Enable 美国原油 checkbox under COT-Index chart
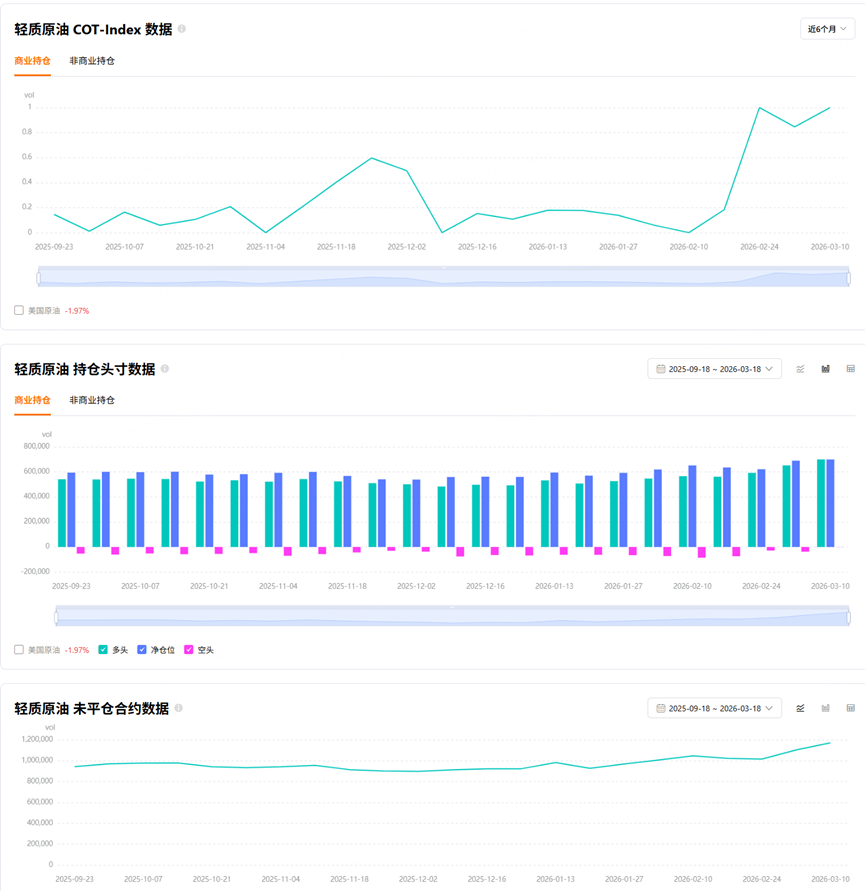 click(19, 310)
